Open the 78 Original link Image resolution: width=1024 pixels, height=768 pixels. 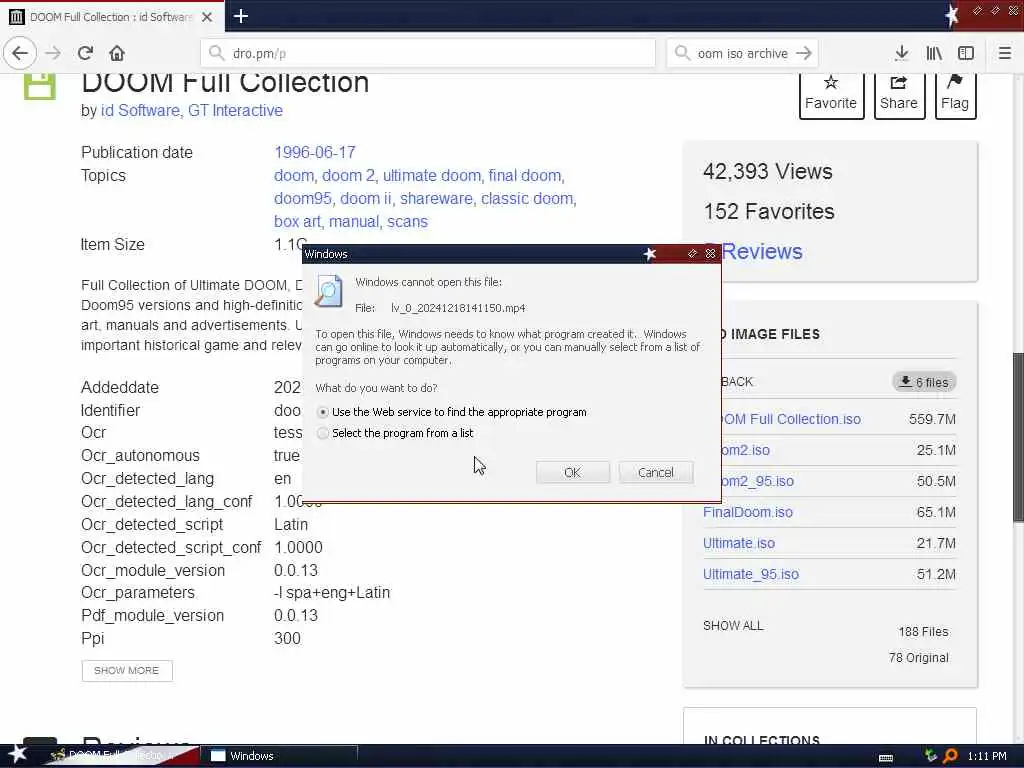(x=918, y=658)
